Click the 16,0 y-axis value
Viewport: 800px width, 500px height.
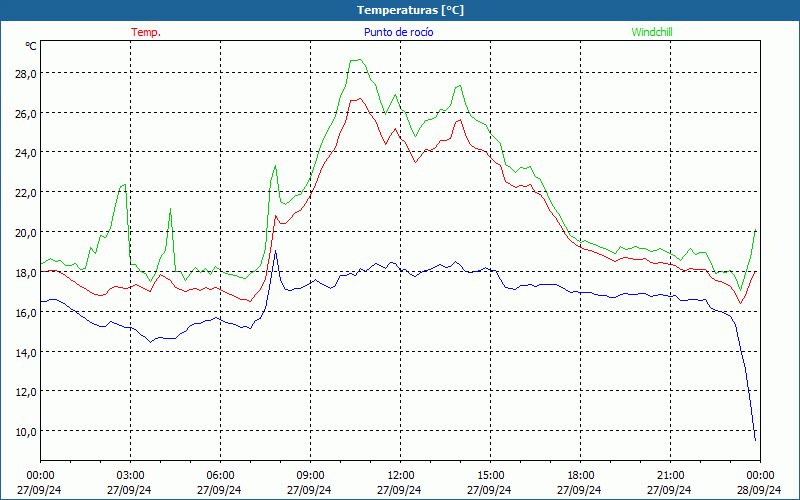tap(26, 312)
